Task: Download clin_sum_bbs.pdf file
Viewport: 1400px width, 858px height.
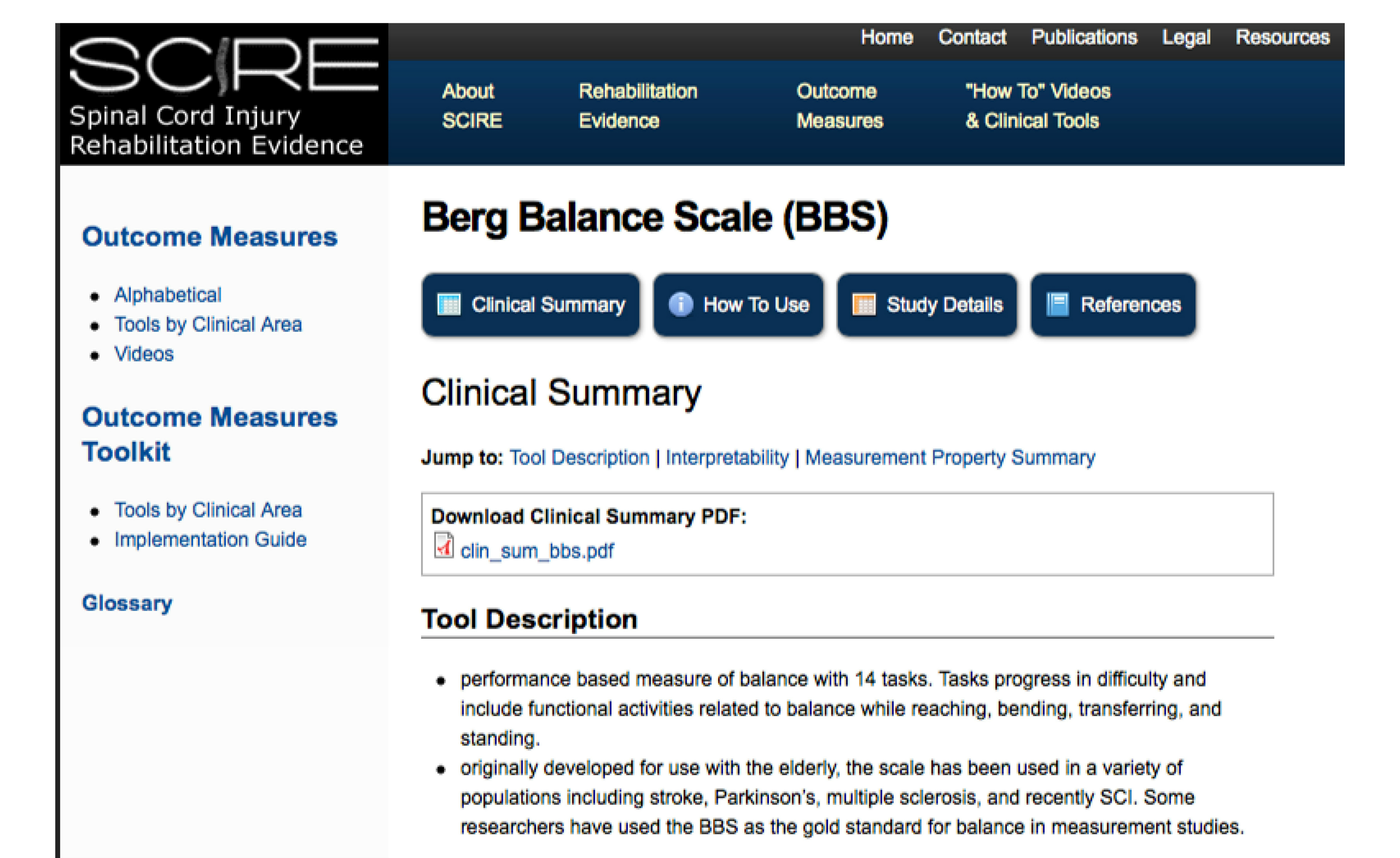Action: click(537, 551)
